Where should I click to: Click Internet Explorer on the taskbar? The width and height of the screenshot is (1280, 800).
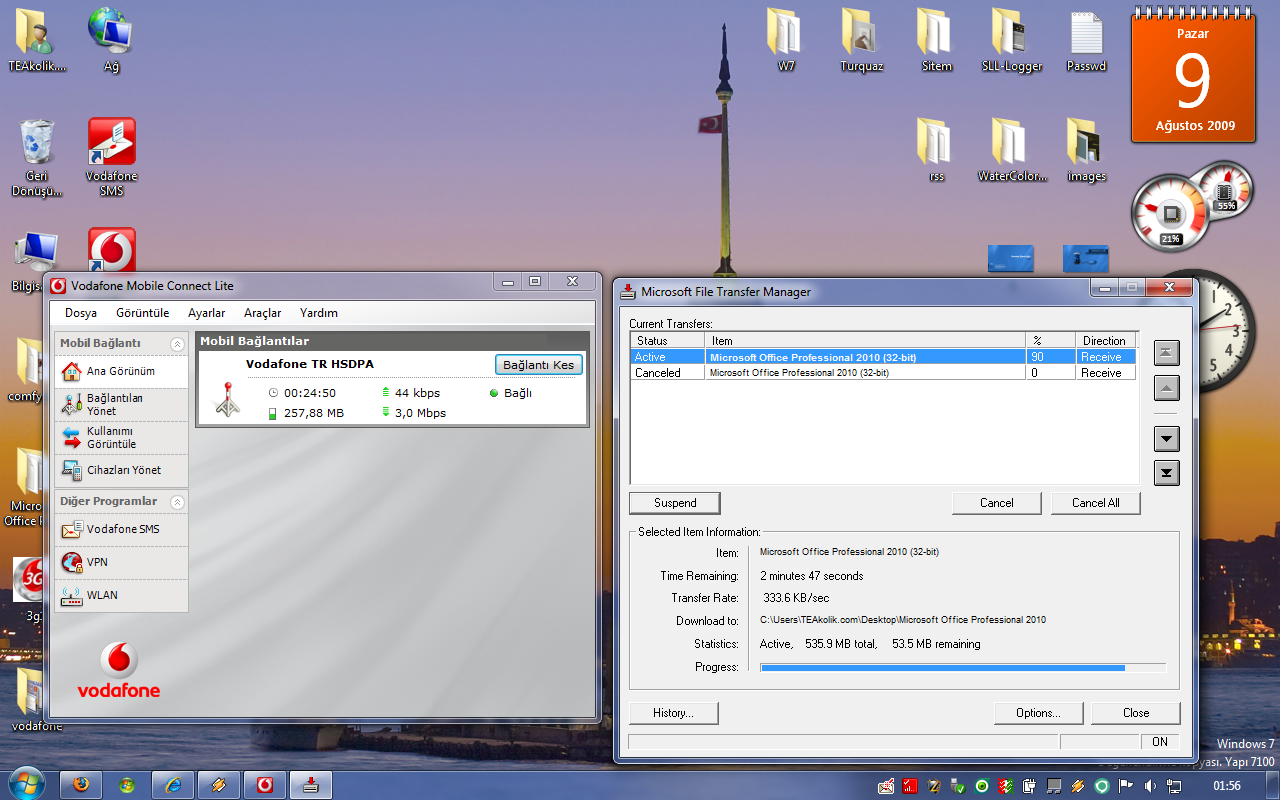coord(173,785)
